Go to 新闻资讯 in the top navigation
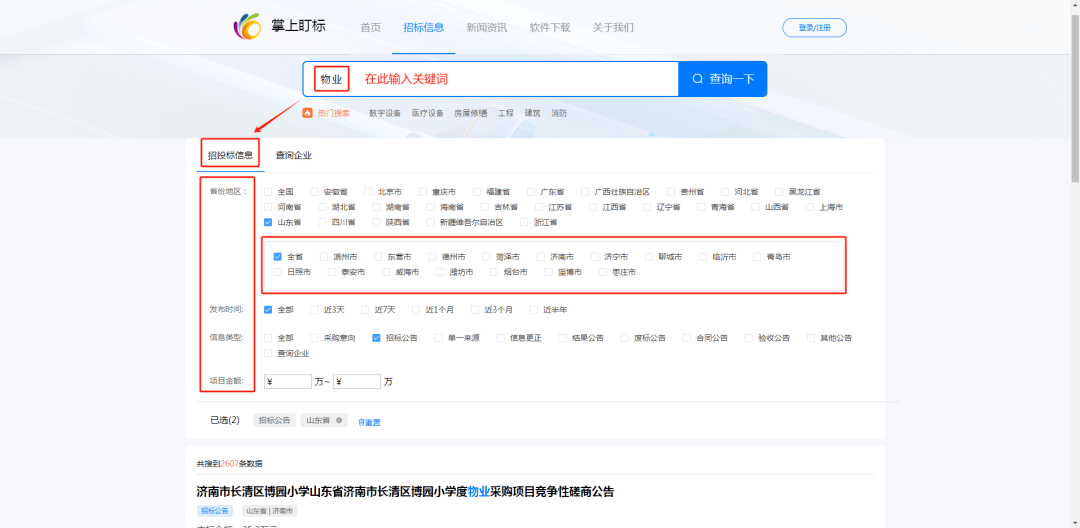Image resolution: width=1080 pixels, height=528 pixels. [x=486, y=28]
